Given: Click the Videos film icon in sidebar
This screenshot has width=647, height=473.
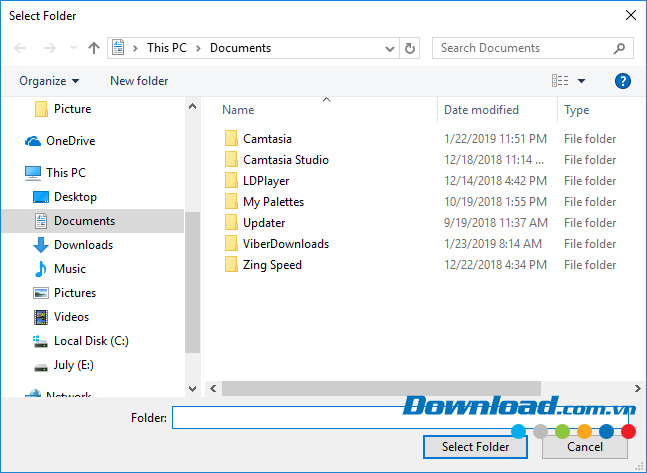Looking at the screenshot, I should tap(41, 317).
